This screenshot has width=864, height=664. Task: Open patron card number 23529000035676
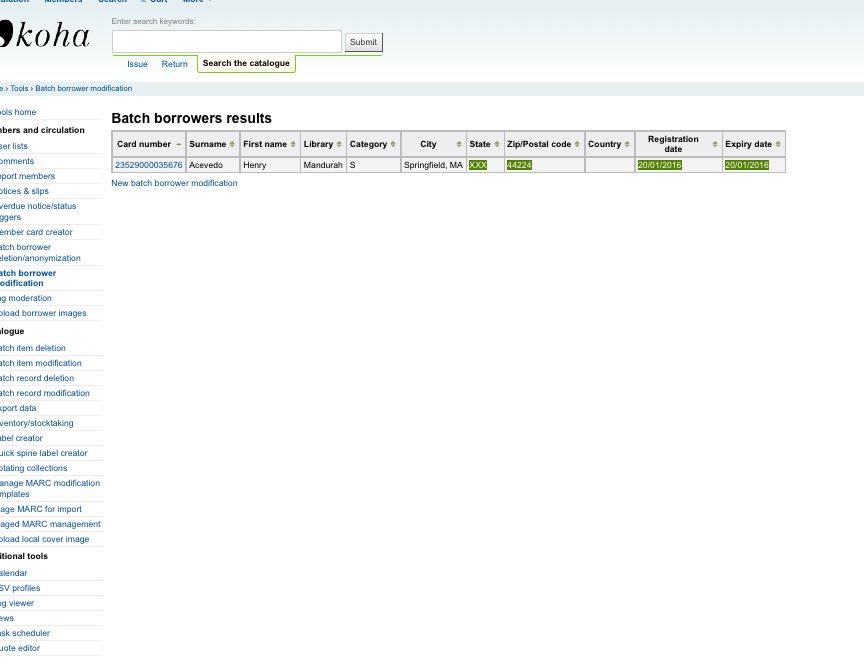(x=149, y=165)
